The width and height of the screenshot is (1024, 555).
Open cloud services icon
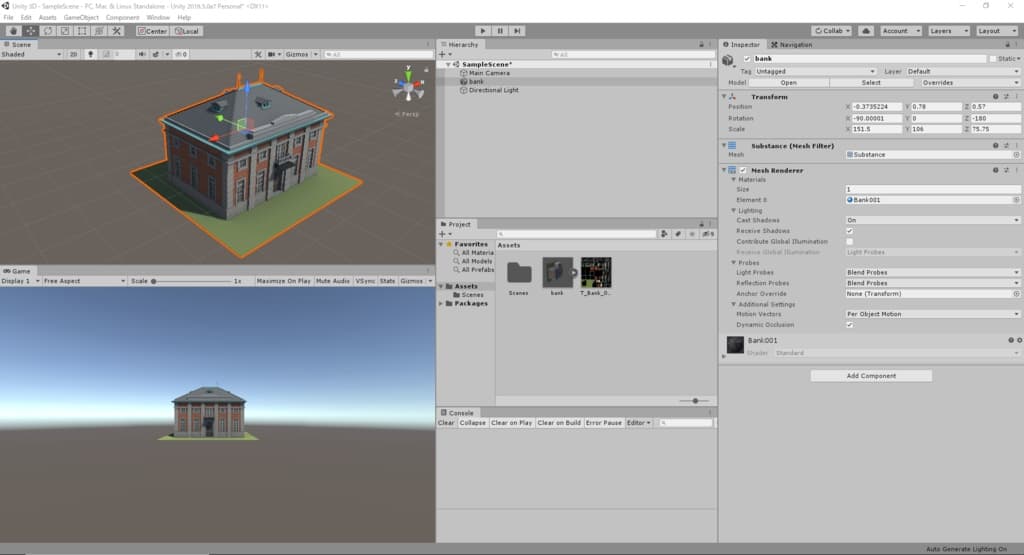coord(865,31)
